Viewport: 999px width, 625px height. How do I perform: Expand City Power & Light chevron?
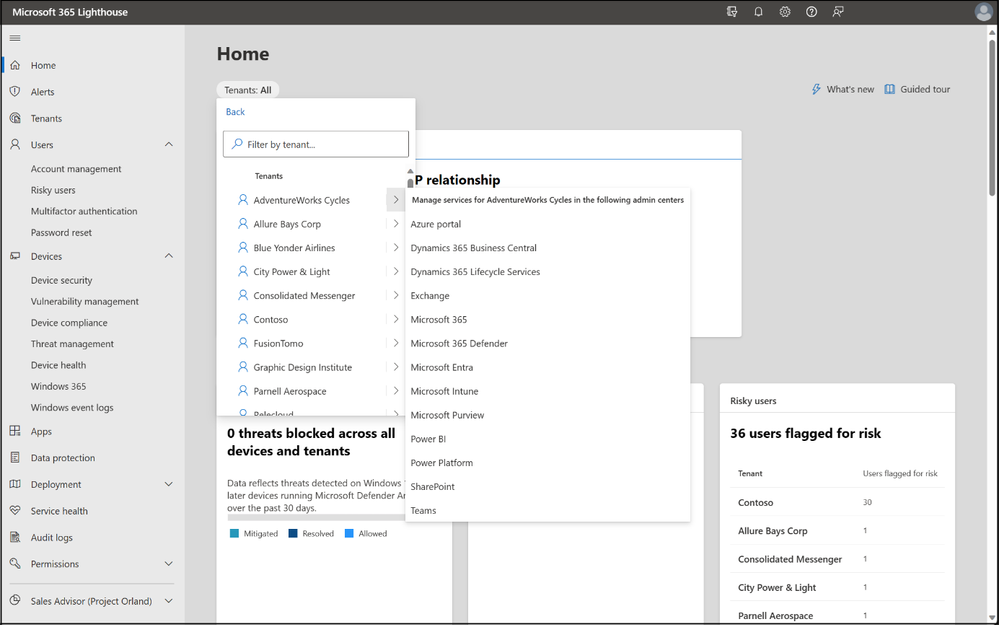pyautogui.click(x=396, y=271)
